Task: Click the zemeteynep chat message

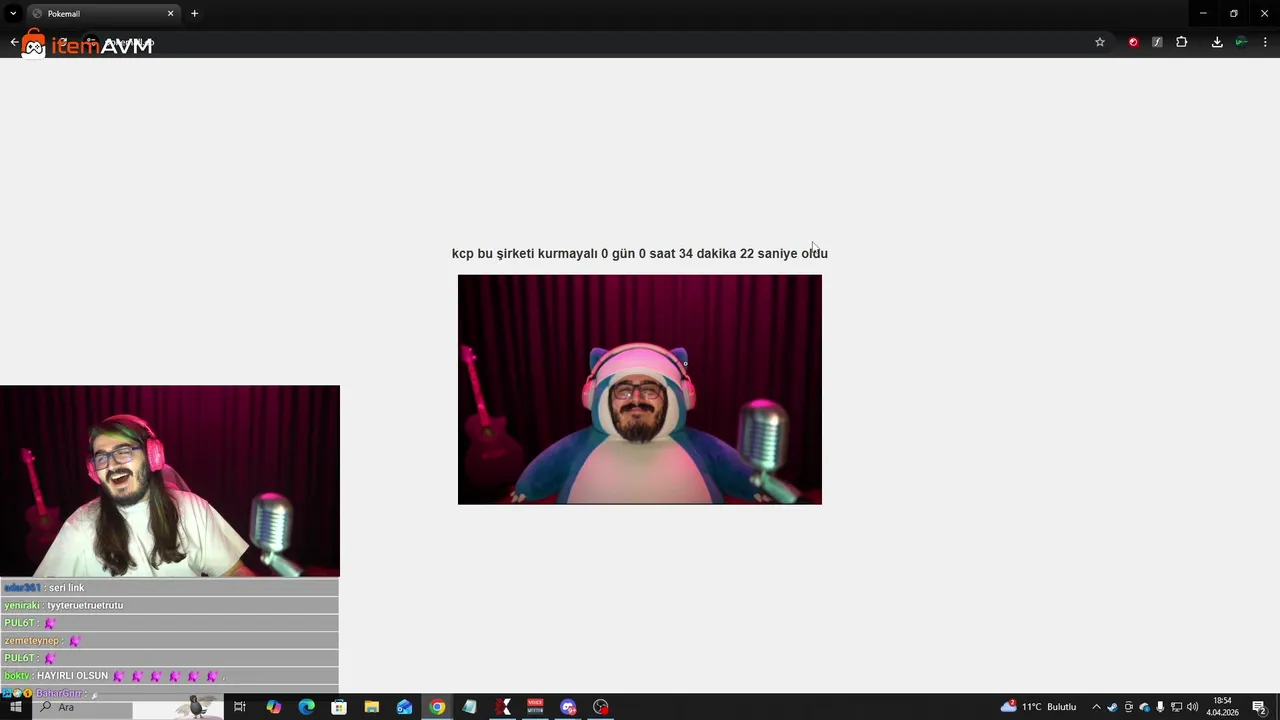Action: tap(169, 641)
